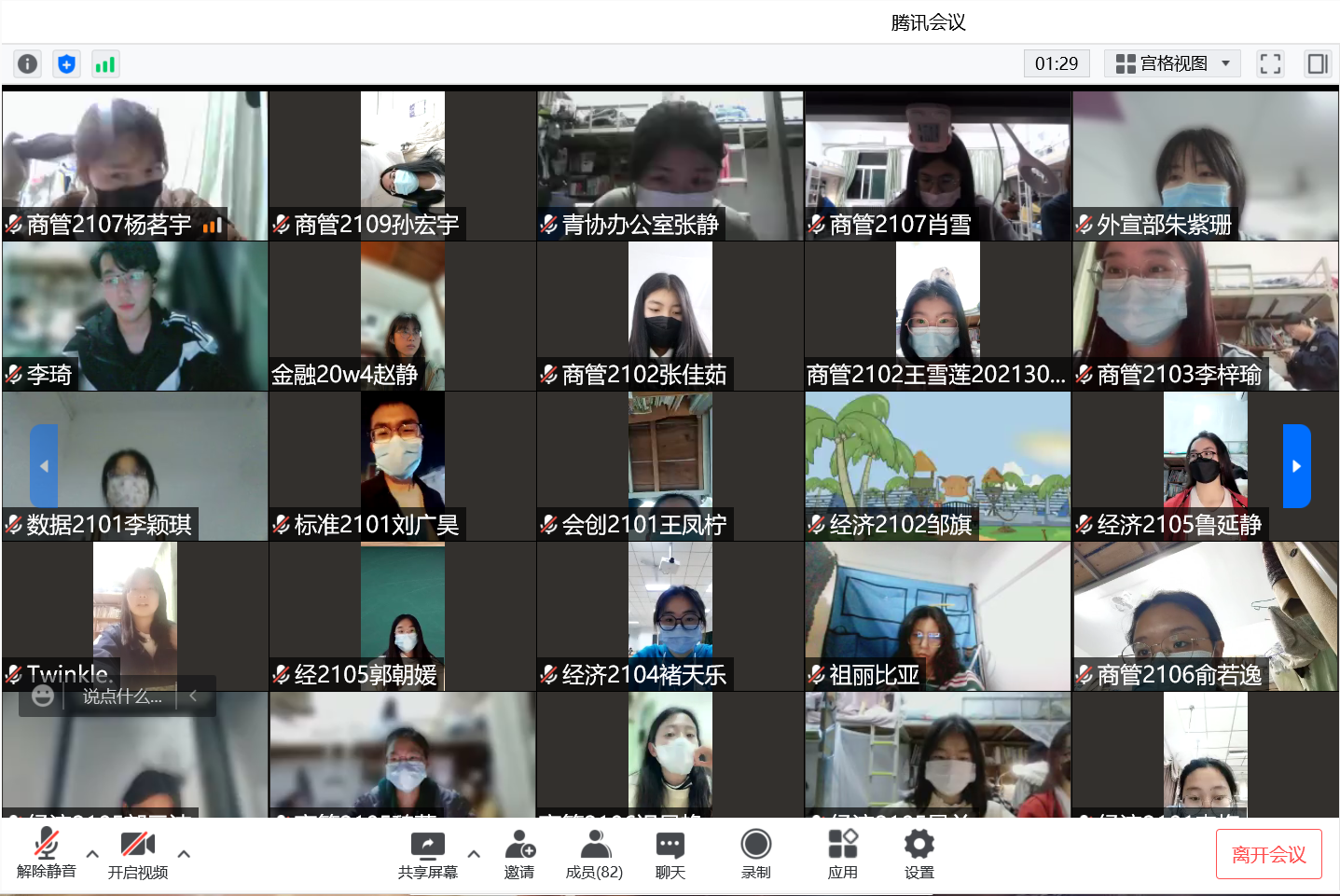This screenshot has width=1340, height=896.
Task: Open the Members (成员) list
Action: click(594, 854)
